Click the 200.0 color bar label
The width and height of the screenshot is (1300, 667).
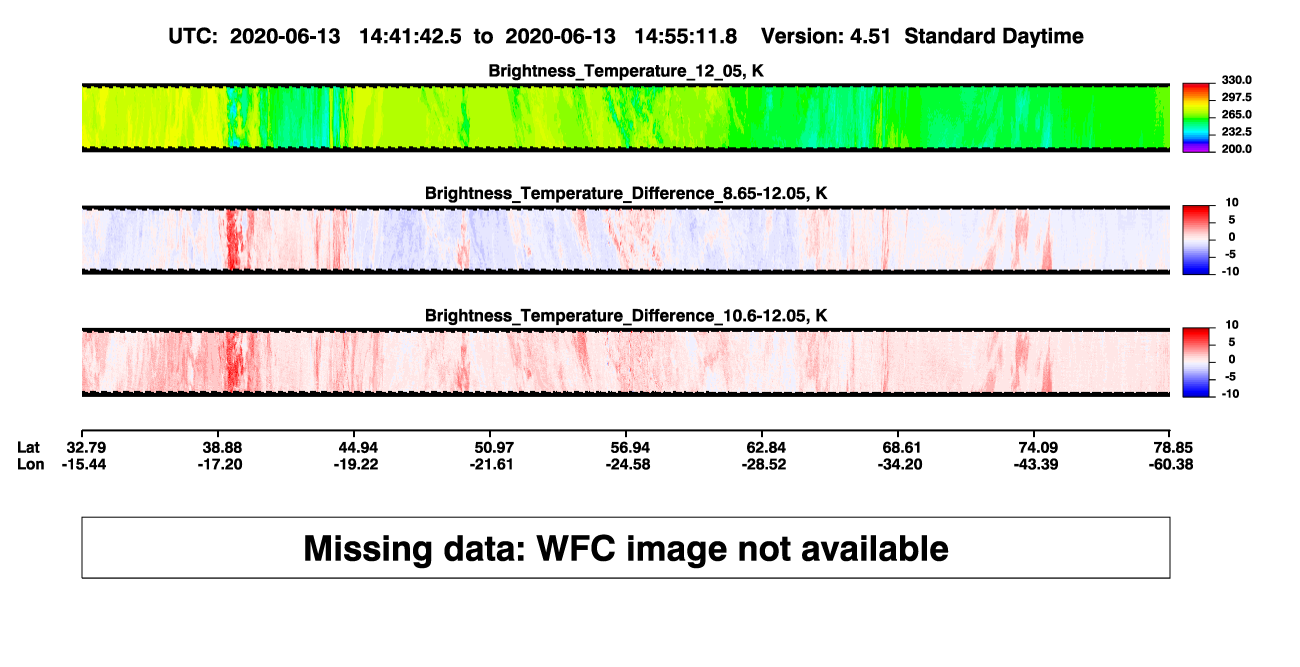1237,149
